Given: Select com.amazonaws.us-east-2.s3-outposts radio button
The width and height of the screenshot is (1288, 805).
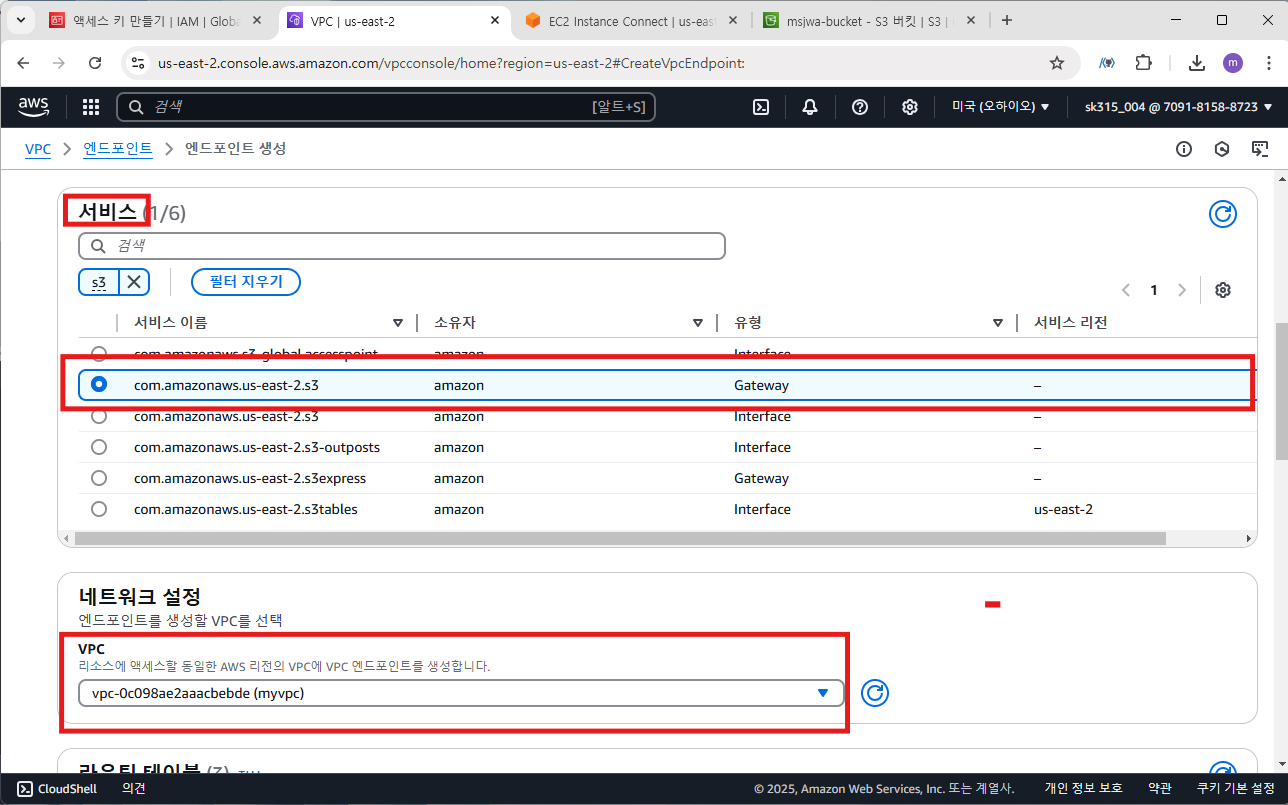Looking at the screenshot, I should [x=98, y=447].
